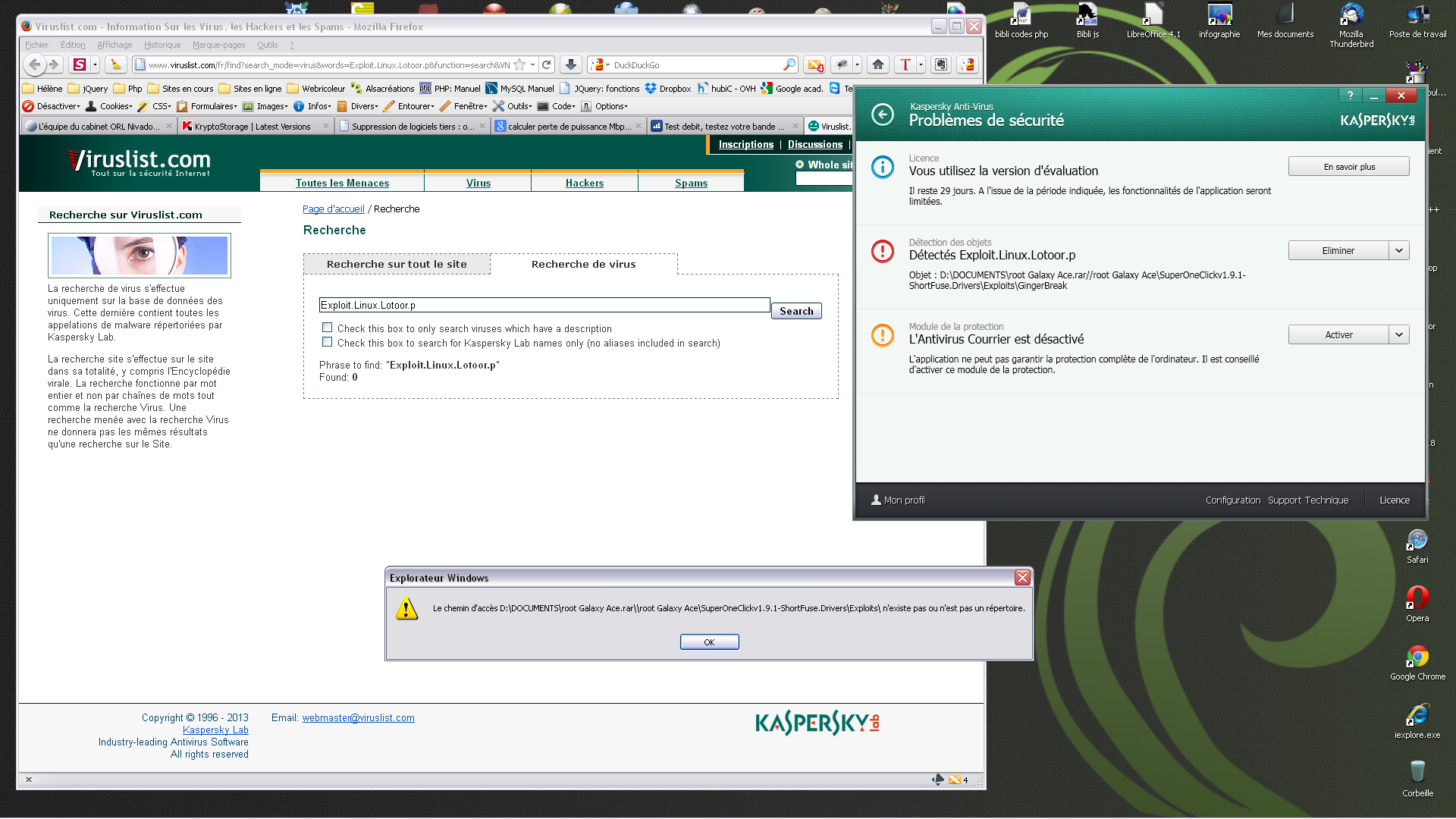Open Dropbox bookmark in bookmarks bar
1456x819 pixels.
pos(668,89)
